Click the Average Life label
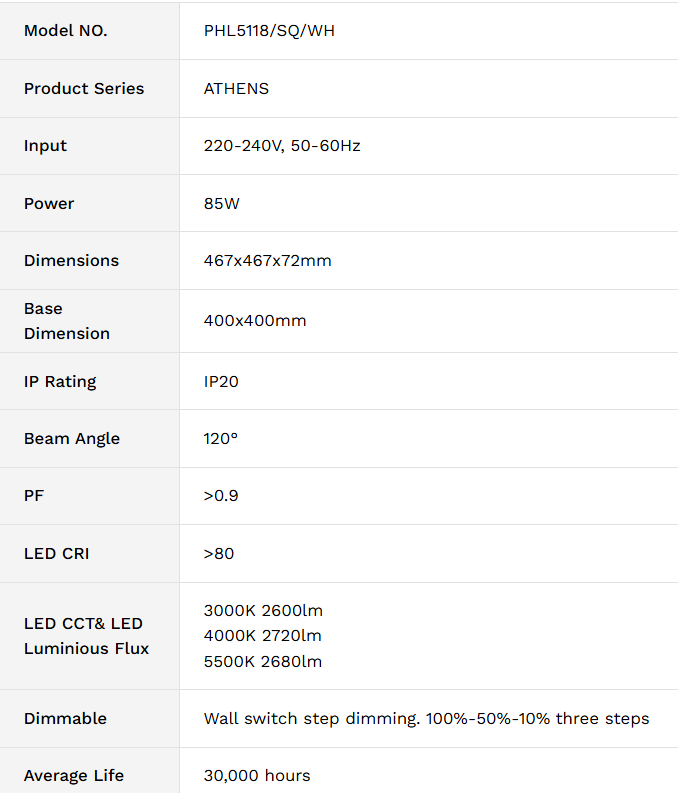 pyautogui.click(x=74, y=776)
